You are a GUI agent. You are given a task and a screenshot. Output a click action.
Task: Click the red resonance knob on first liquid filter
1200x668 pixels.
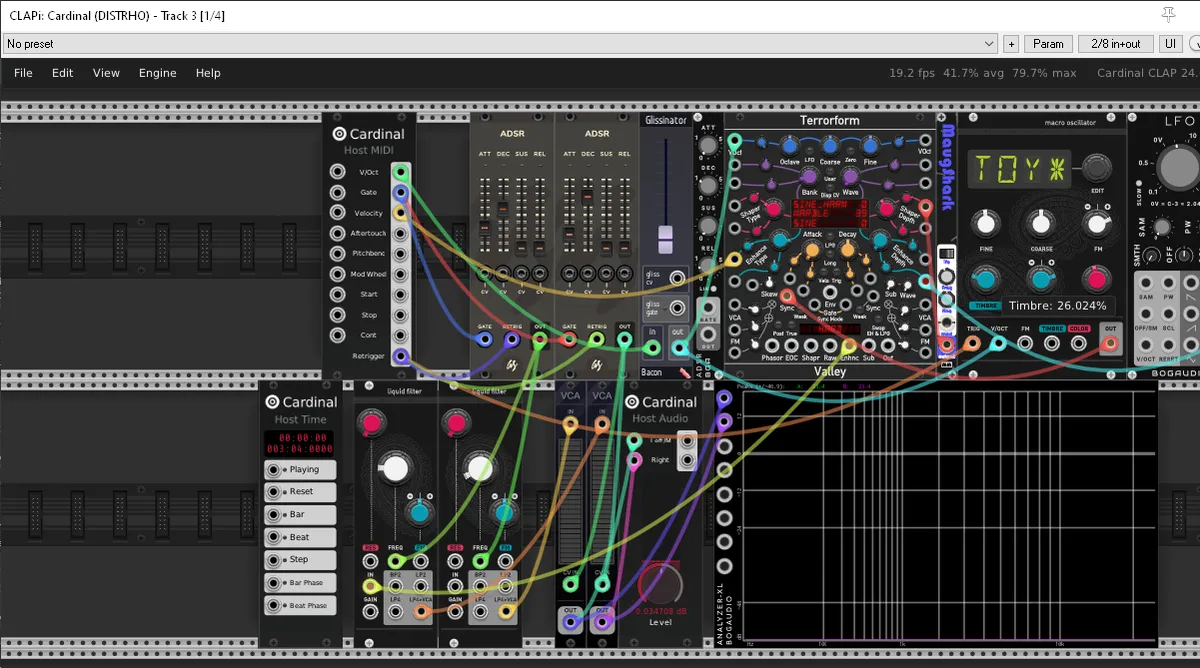coord(372,424)
